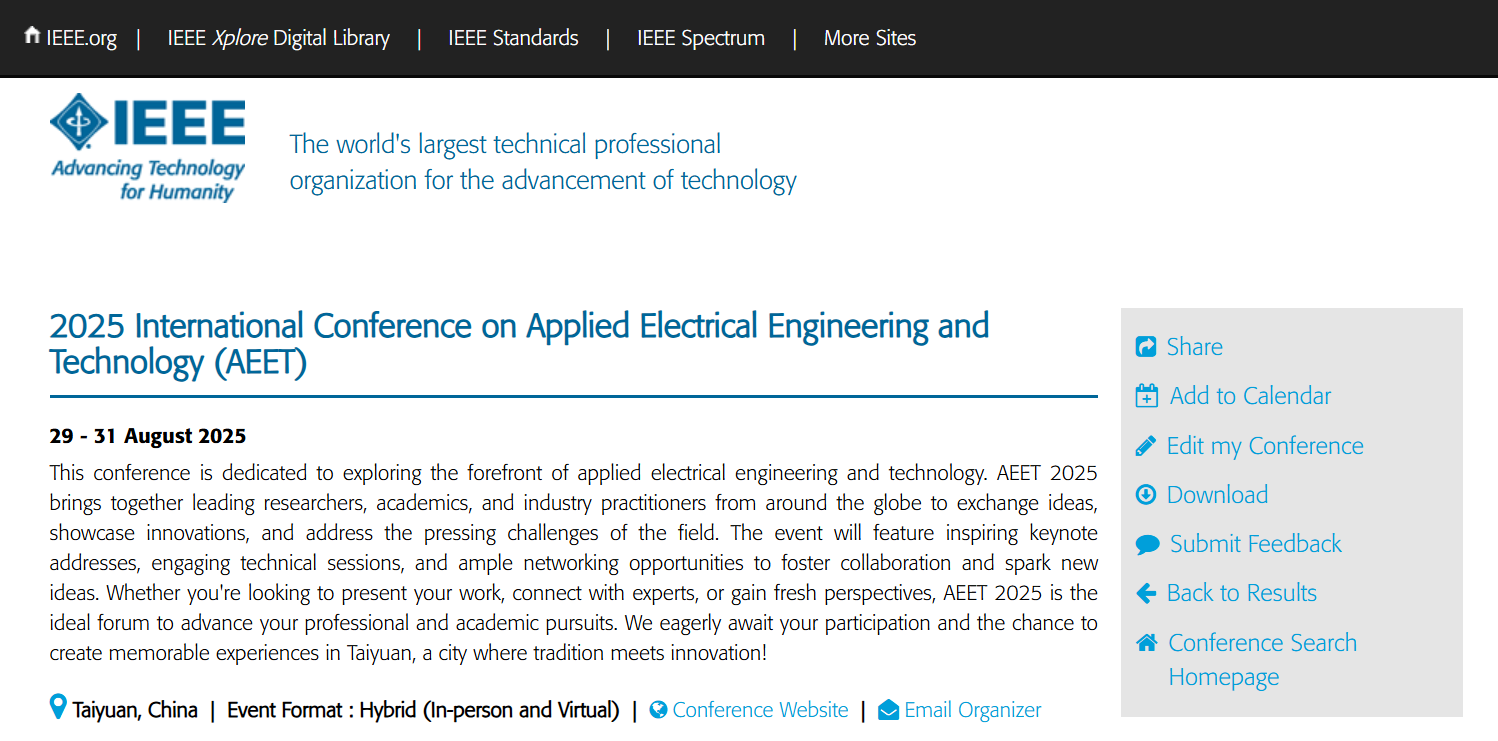Select the pencil icon for Edit my Conference
The width and height of the screenshot is (1498, 741).
(x=1146, y=444)
